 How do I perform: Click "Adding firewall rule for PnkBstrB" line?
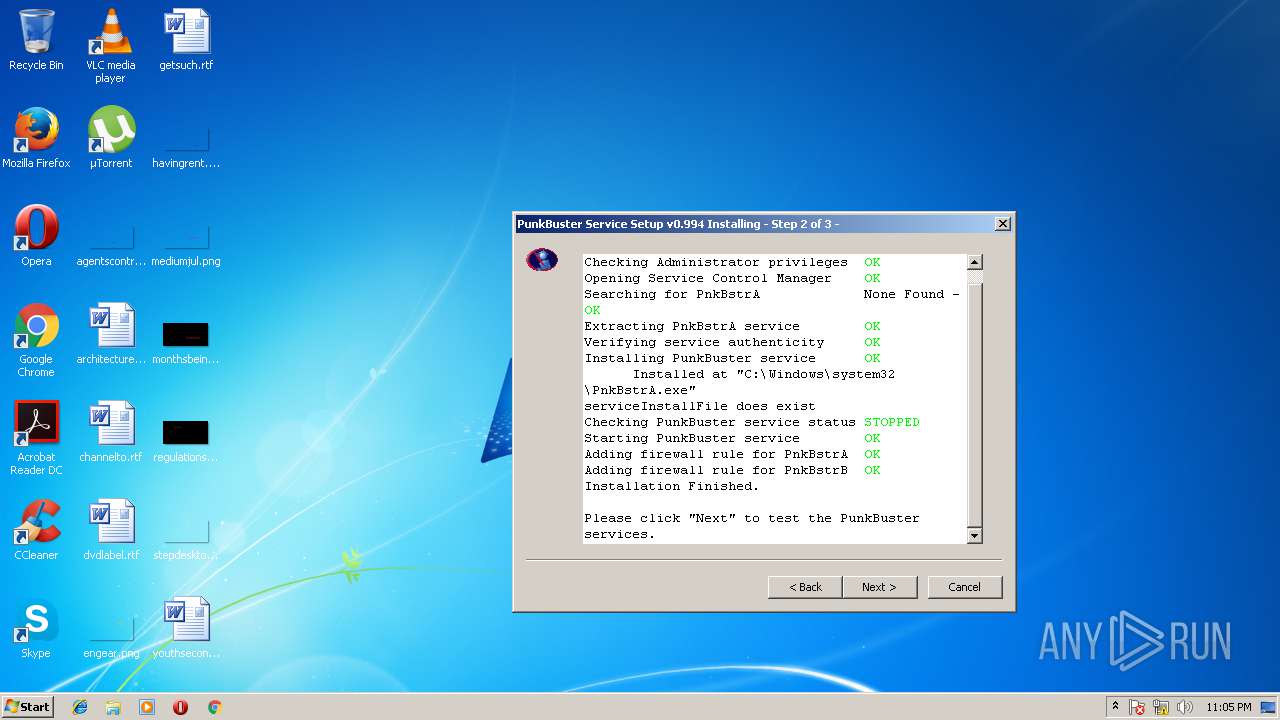[716, 470]
